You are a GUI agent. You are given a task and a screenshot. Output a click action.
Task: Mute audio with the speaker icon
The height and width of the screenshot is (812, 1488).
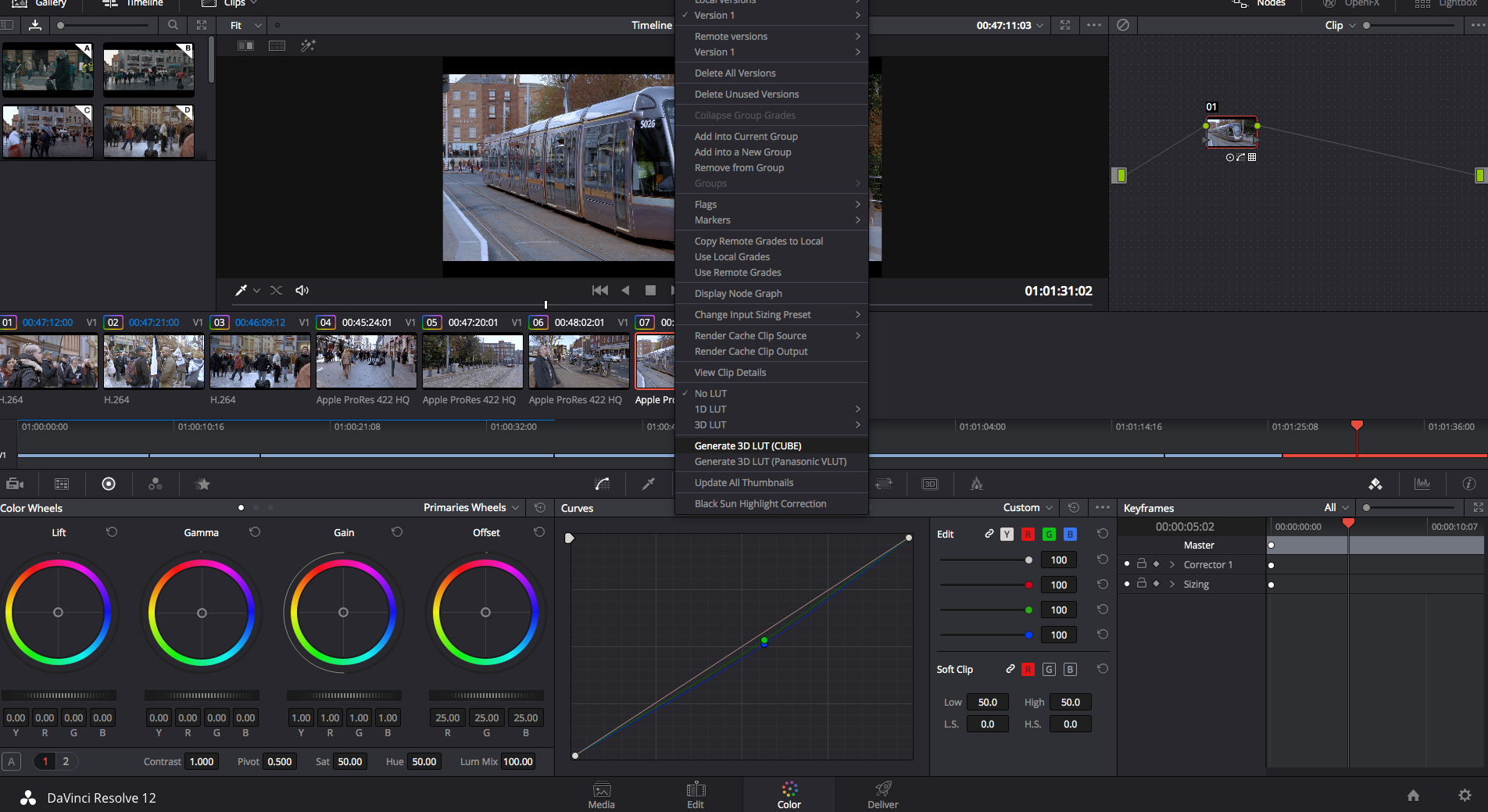302,290
